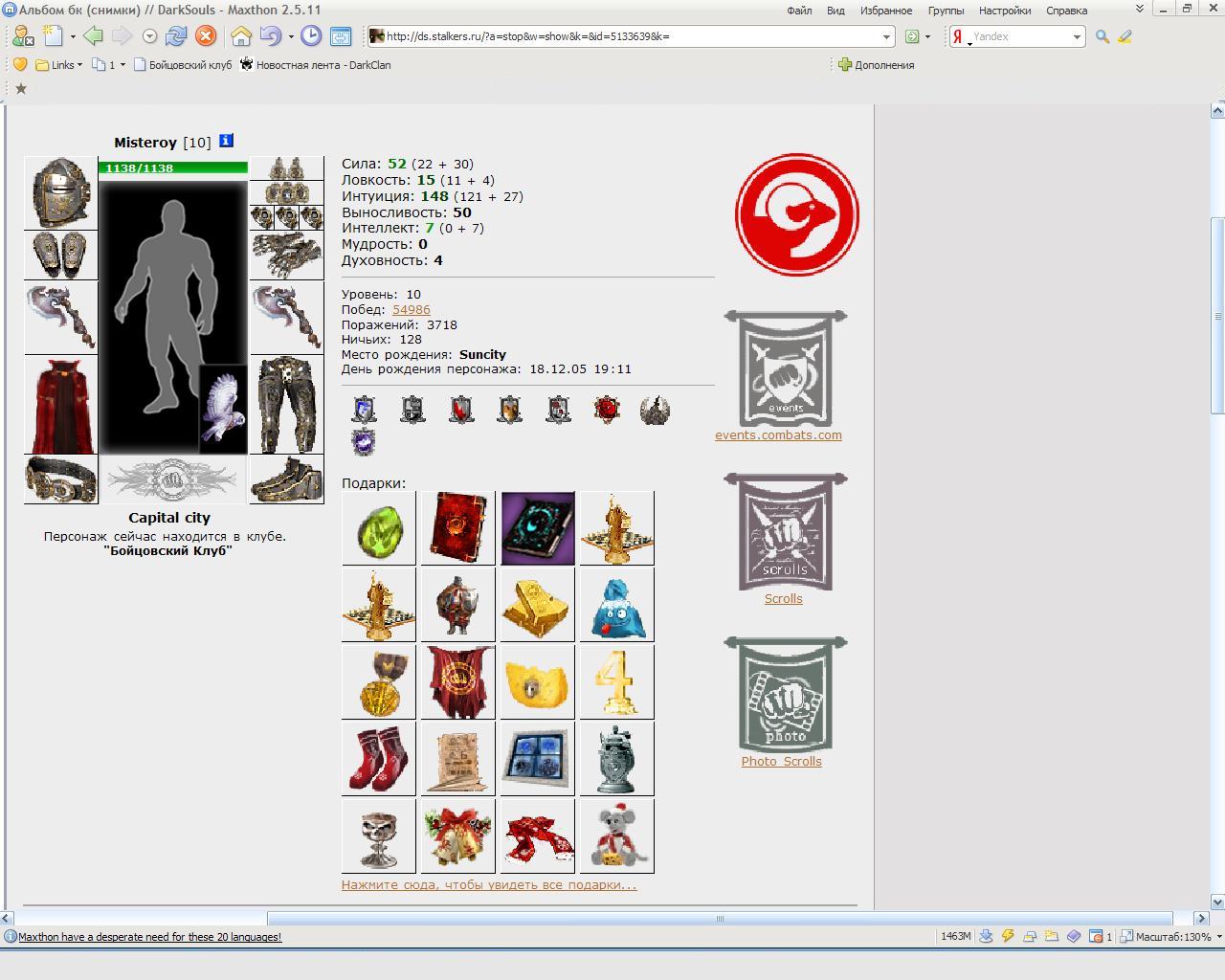Open the undo list dropdown arrow

point(291,36)
